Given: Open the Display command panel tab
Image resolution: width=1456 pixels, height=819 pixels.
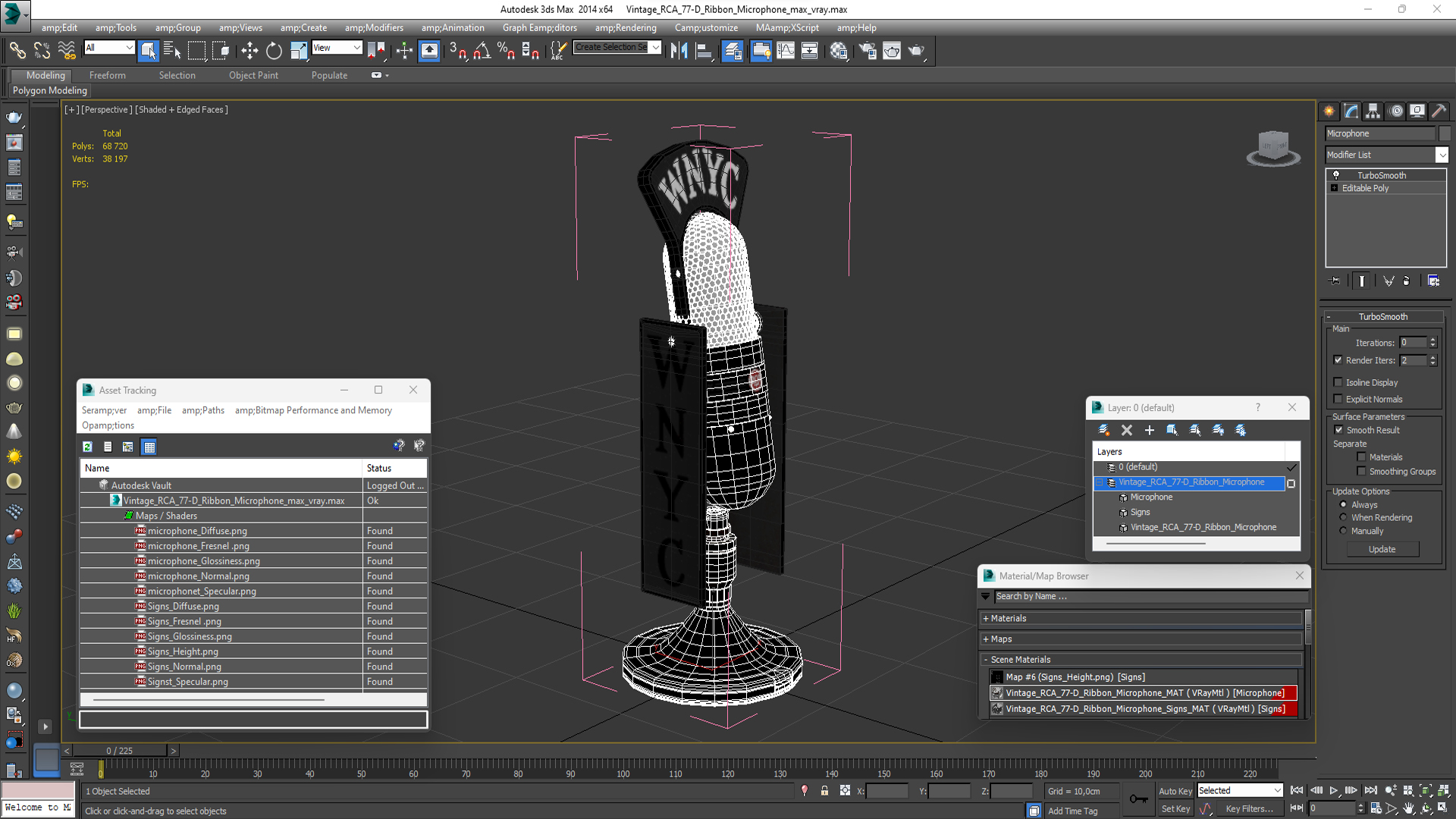Looking at the screenshot, I should pos(1417,111).
